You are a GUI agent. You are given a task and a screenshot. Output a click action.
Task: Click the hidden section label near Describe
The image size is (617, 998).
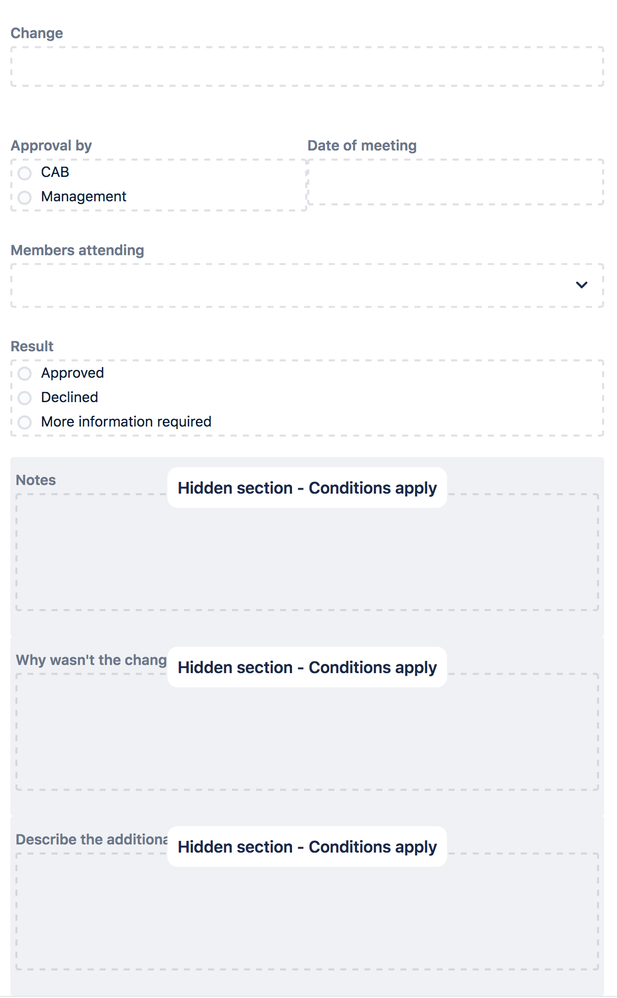[306, 846]
